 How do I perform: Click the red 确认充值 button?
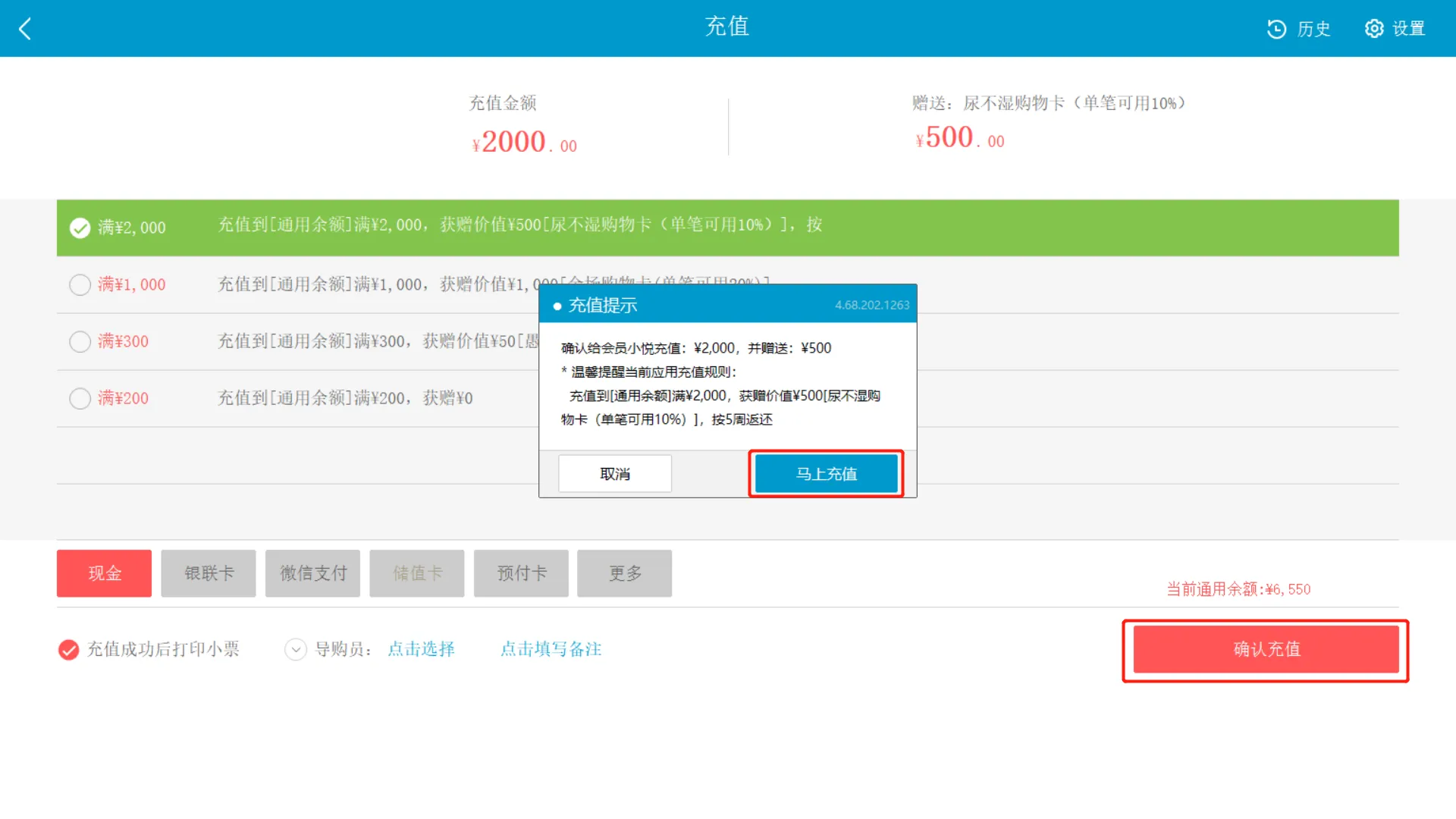click(x=1266, y=649)
